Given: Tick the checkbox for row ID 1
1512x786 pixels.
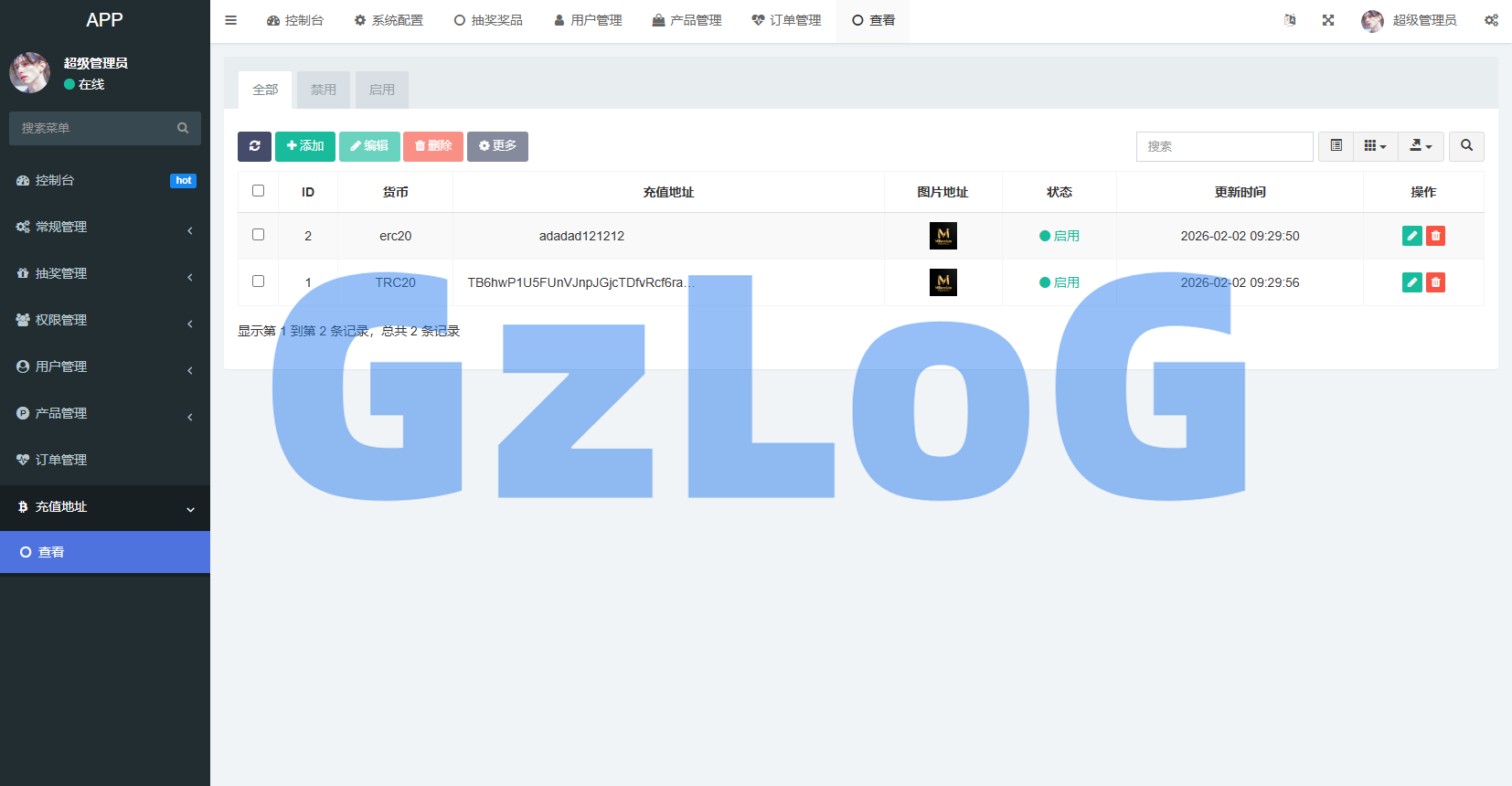Looking at the screenshot, I should (258, 281).
